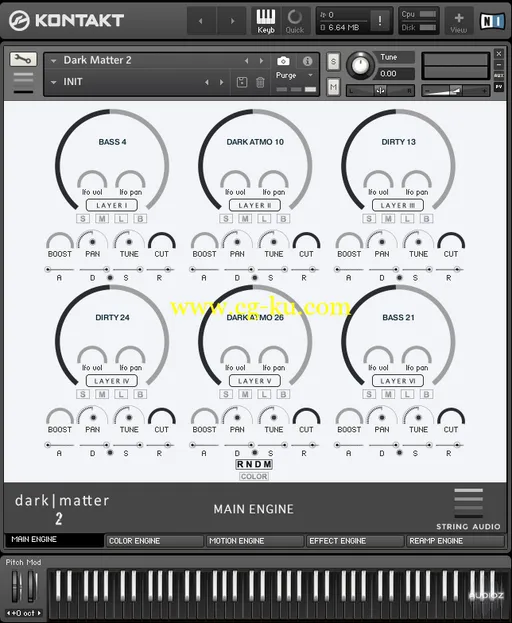The width and height of the screenshot is (512, 623).
Task: Toggle the B button on Layer I
Action: coord(140,219)
